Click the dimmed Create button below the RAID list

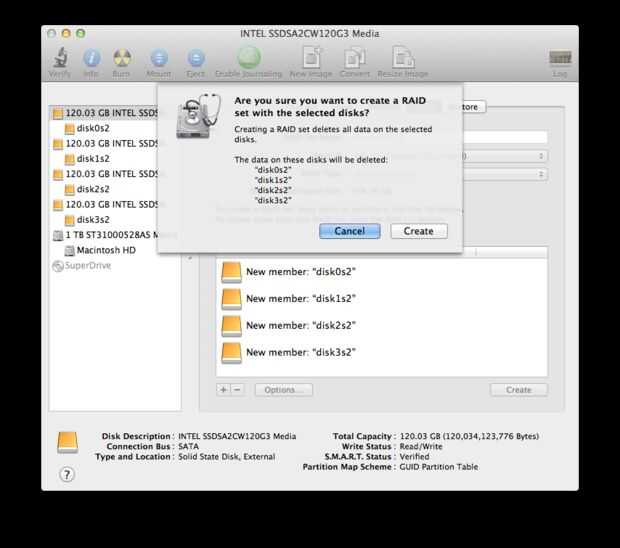519,390
